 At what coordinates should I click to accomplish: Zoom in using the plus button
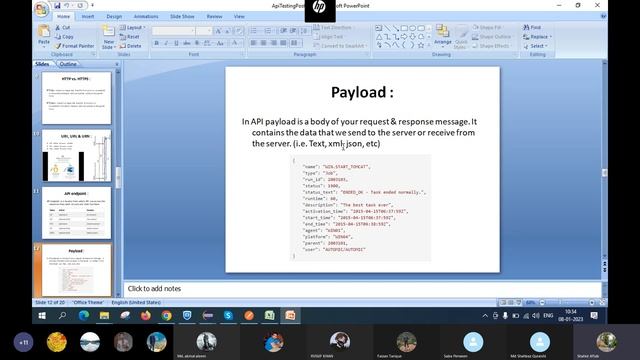592,302
